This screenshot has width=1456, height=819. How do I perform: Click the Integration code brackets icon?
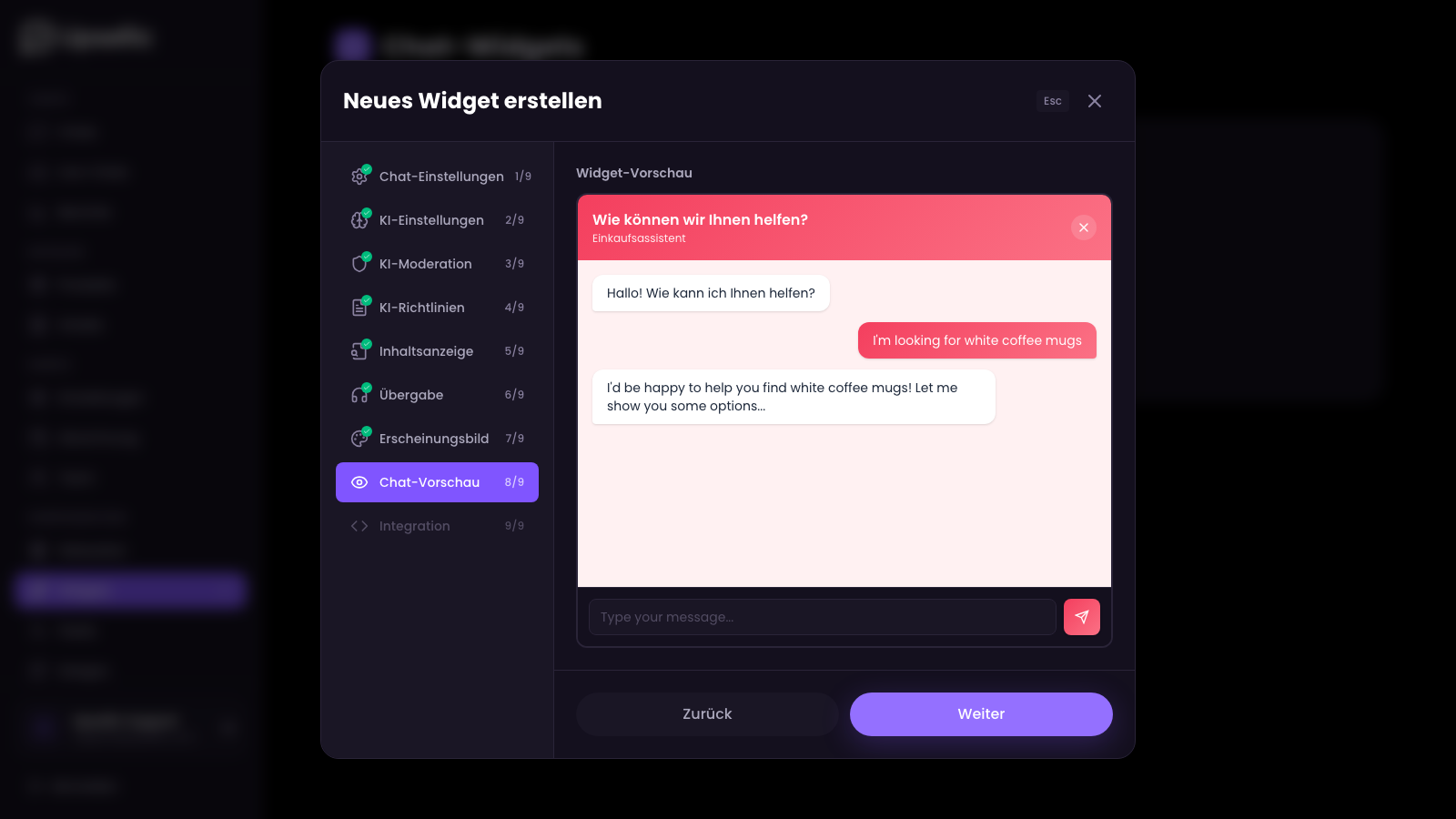pos(359,526)
